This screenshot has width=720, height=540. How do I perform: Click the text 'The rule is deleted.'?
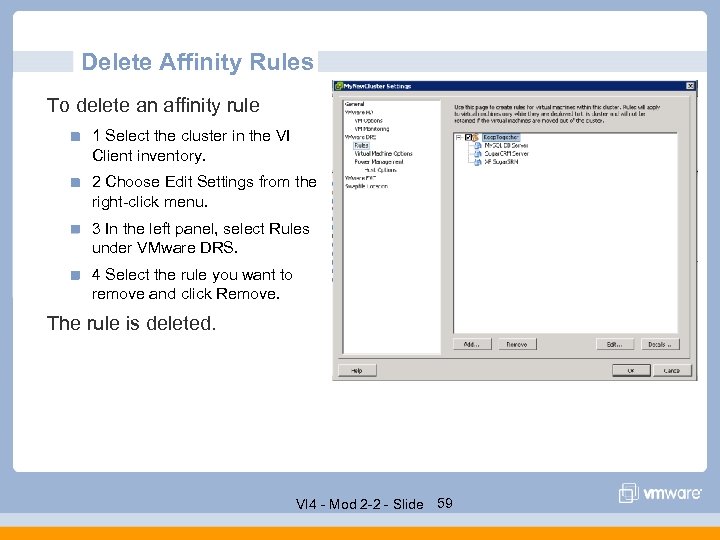point(131,323)
